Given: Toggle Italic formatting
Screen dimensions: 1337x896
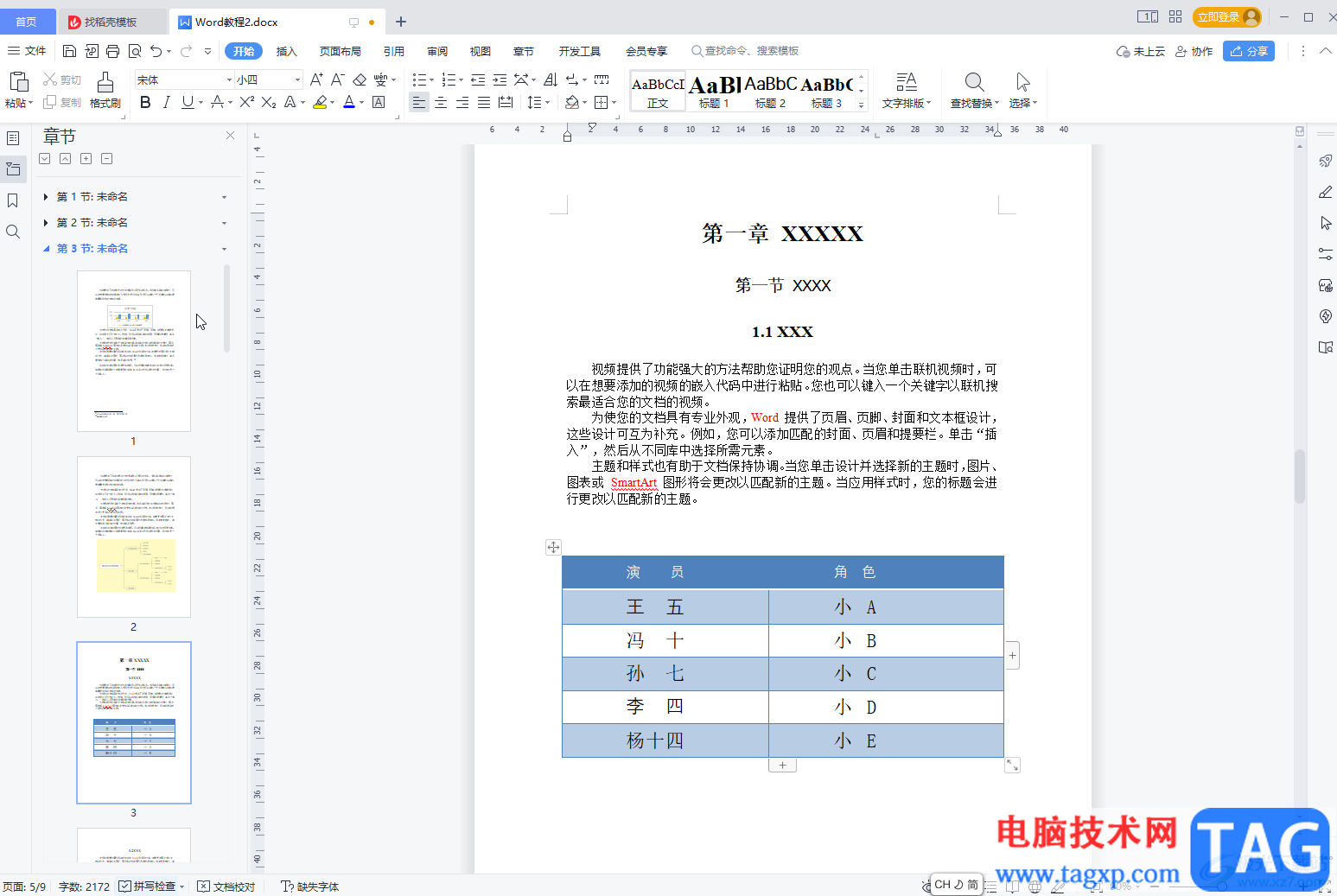Looking at the screenshot, I should click(x=166, y=102).
